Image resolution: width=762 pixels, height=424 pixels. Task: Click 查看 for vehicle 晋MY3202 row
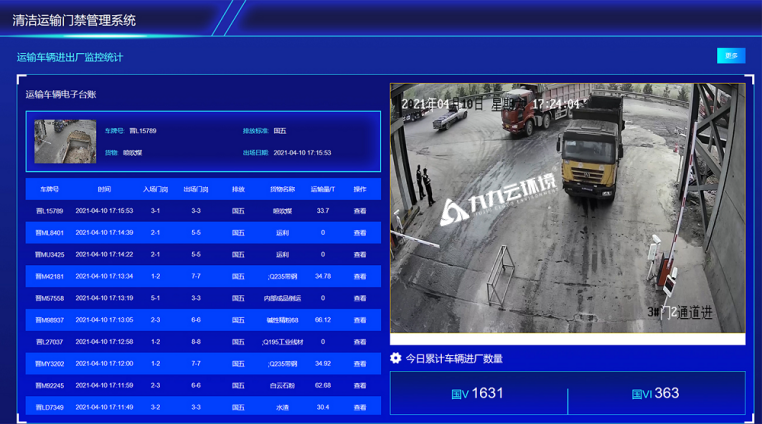coord(360,364)
